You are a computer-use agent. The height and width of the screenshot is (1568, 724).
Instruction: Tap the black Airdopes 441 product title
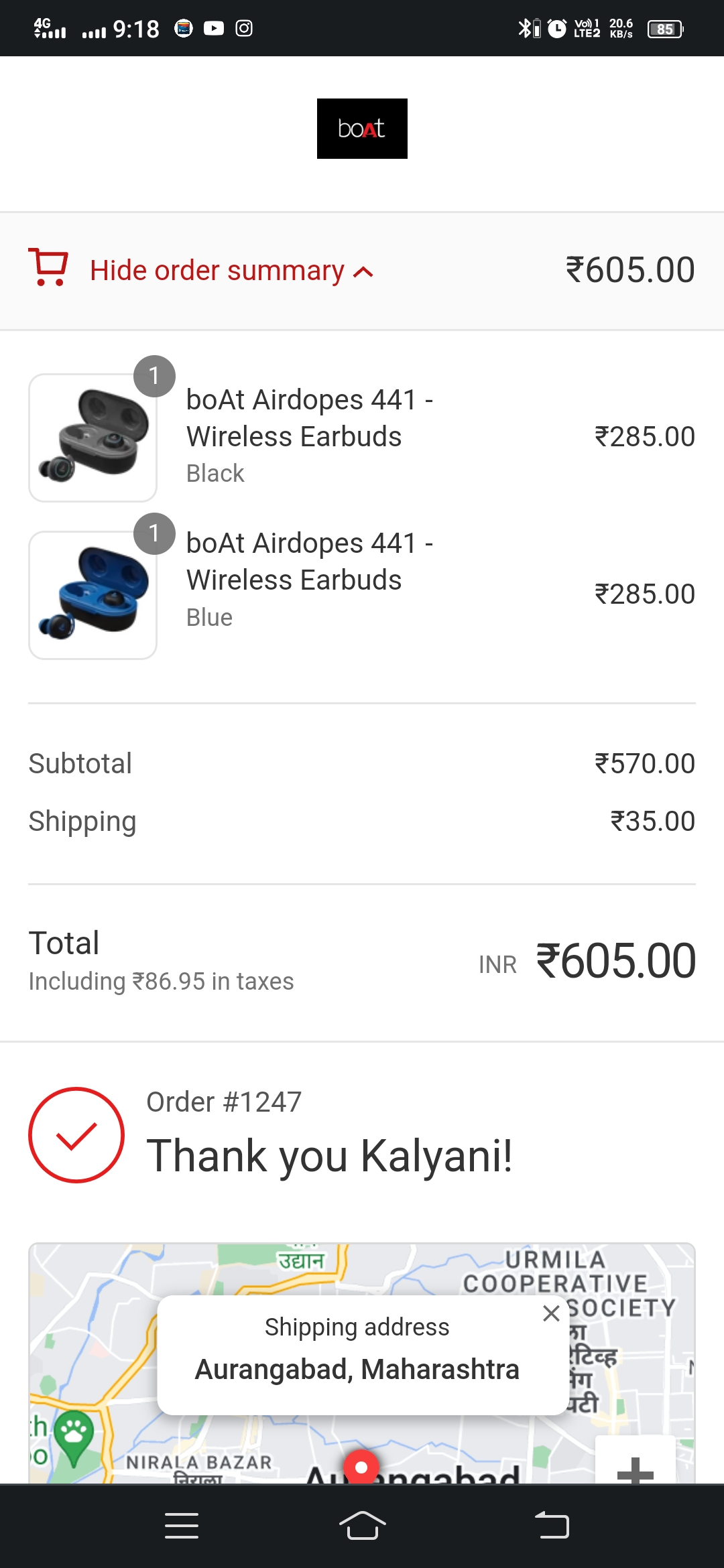[x=310, y=418]
